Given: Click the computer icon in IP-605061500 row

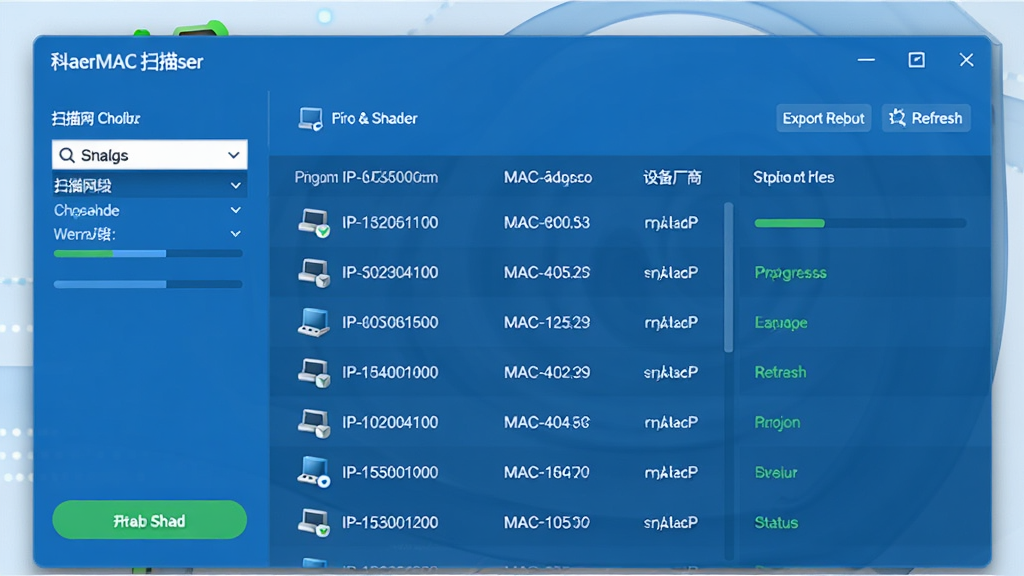Looking at the screenshot, I should coord(313,323).
